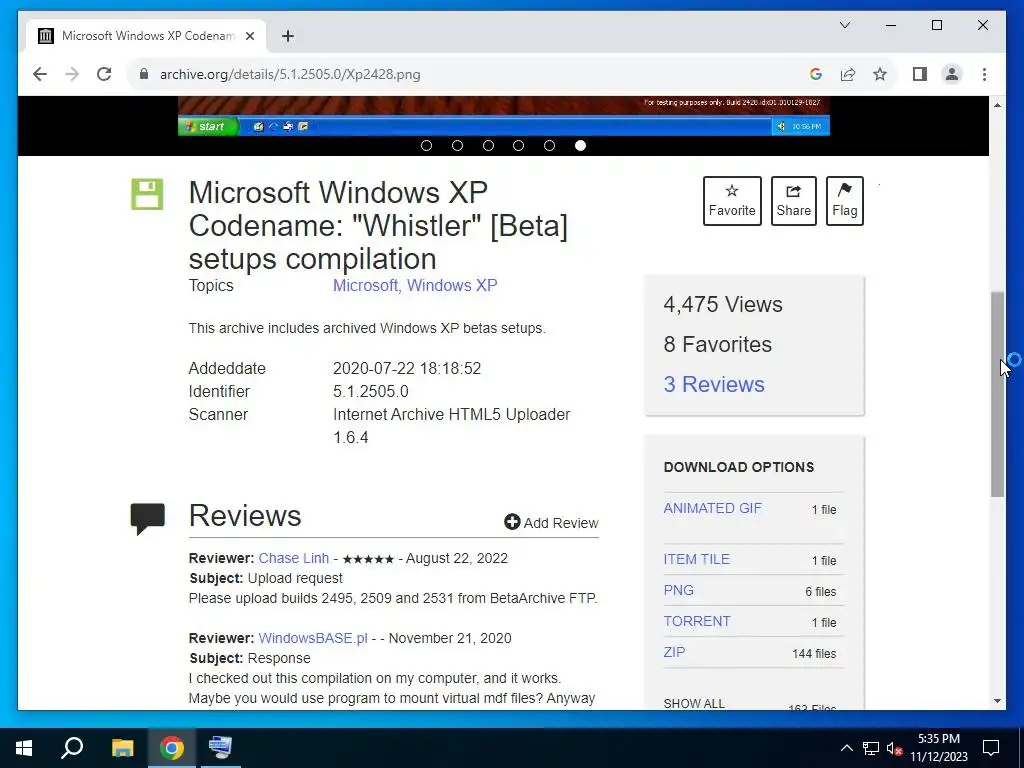This screenshot has width=1024, height=768.
Task: Click the forward navigation arrow
Action: coord(72,74)
